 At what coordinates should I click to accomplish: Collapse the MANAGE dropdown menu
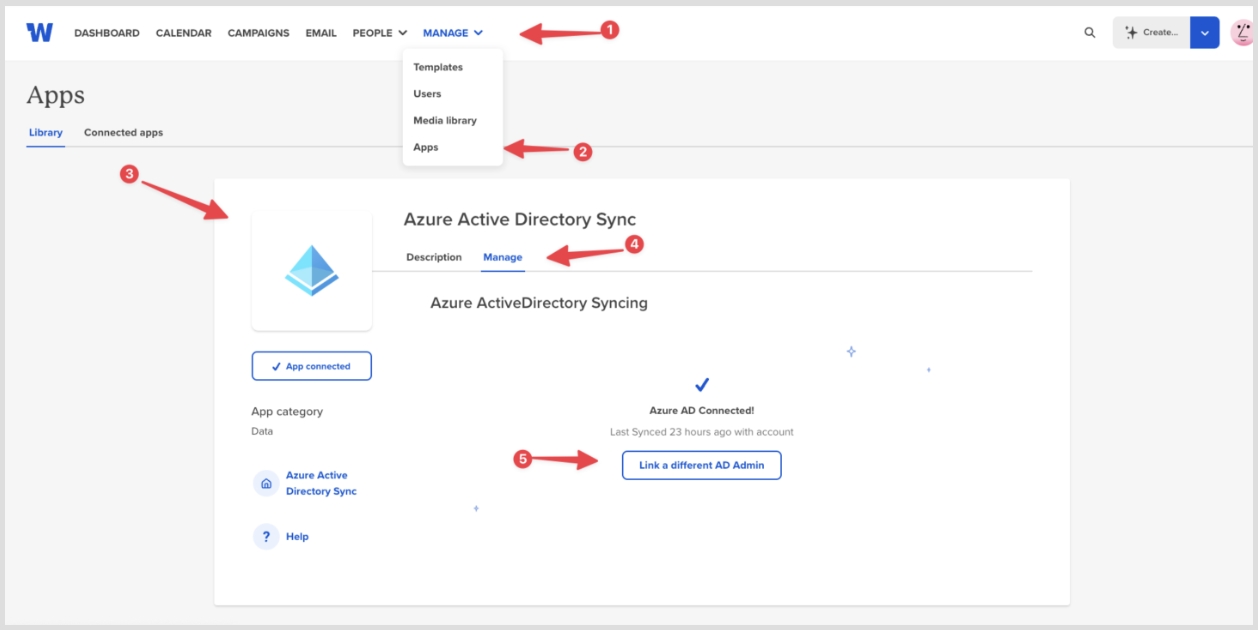click(x=453, y=33)
